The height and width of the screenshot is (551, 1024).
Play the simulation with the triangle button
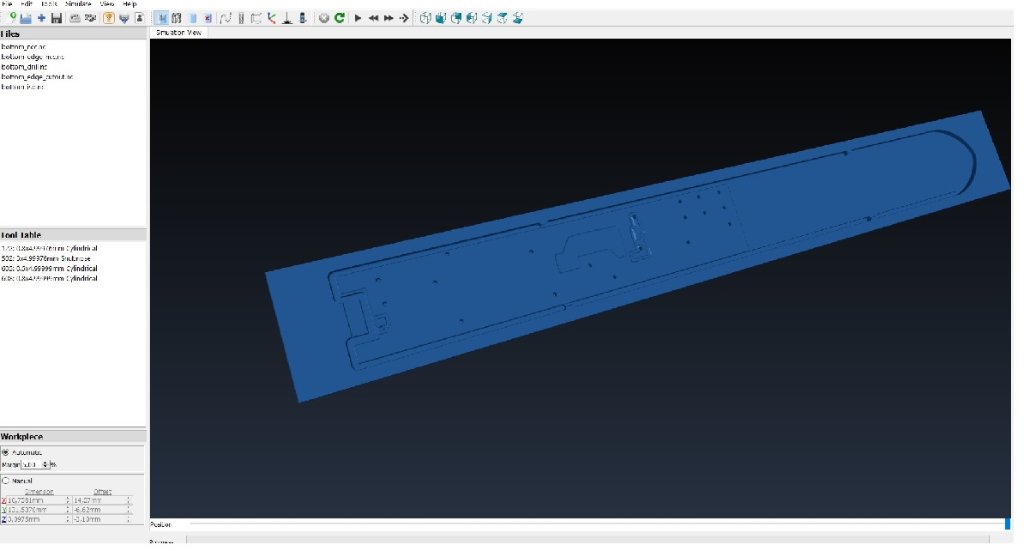pos(358,18)
